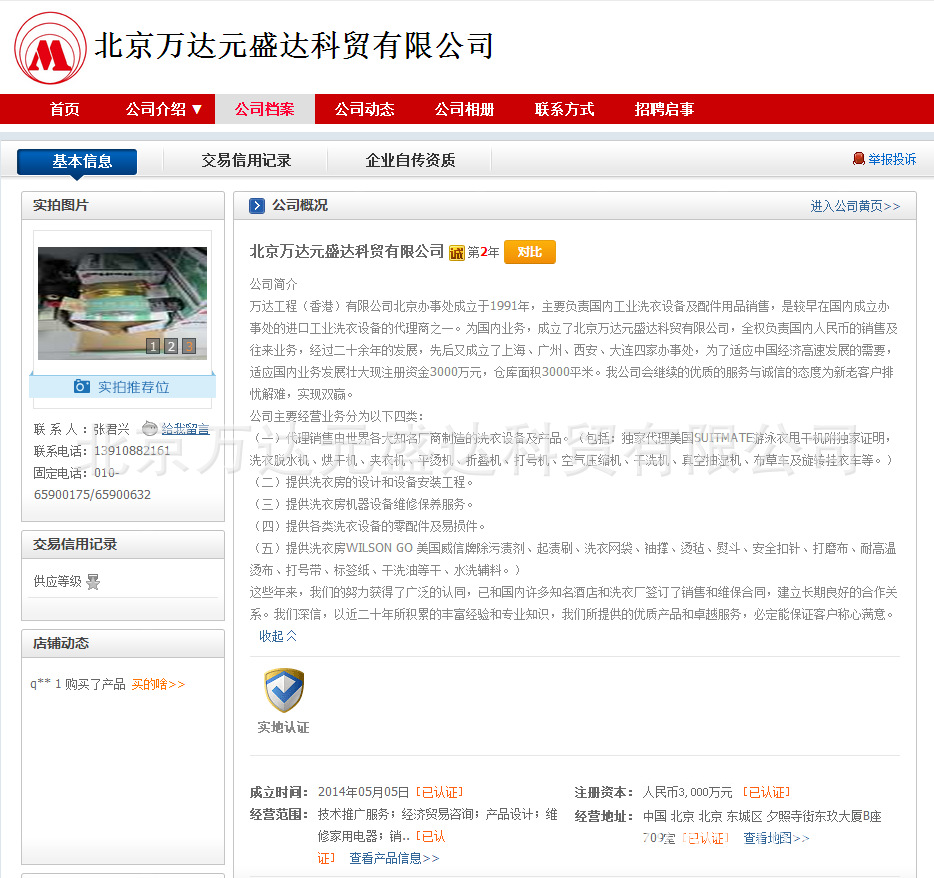This screenshot has height=878, width=934.
Task: Open the 公司档案 navigation tab
Action: click(264, 110)
